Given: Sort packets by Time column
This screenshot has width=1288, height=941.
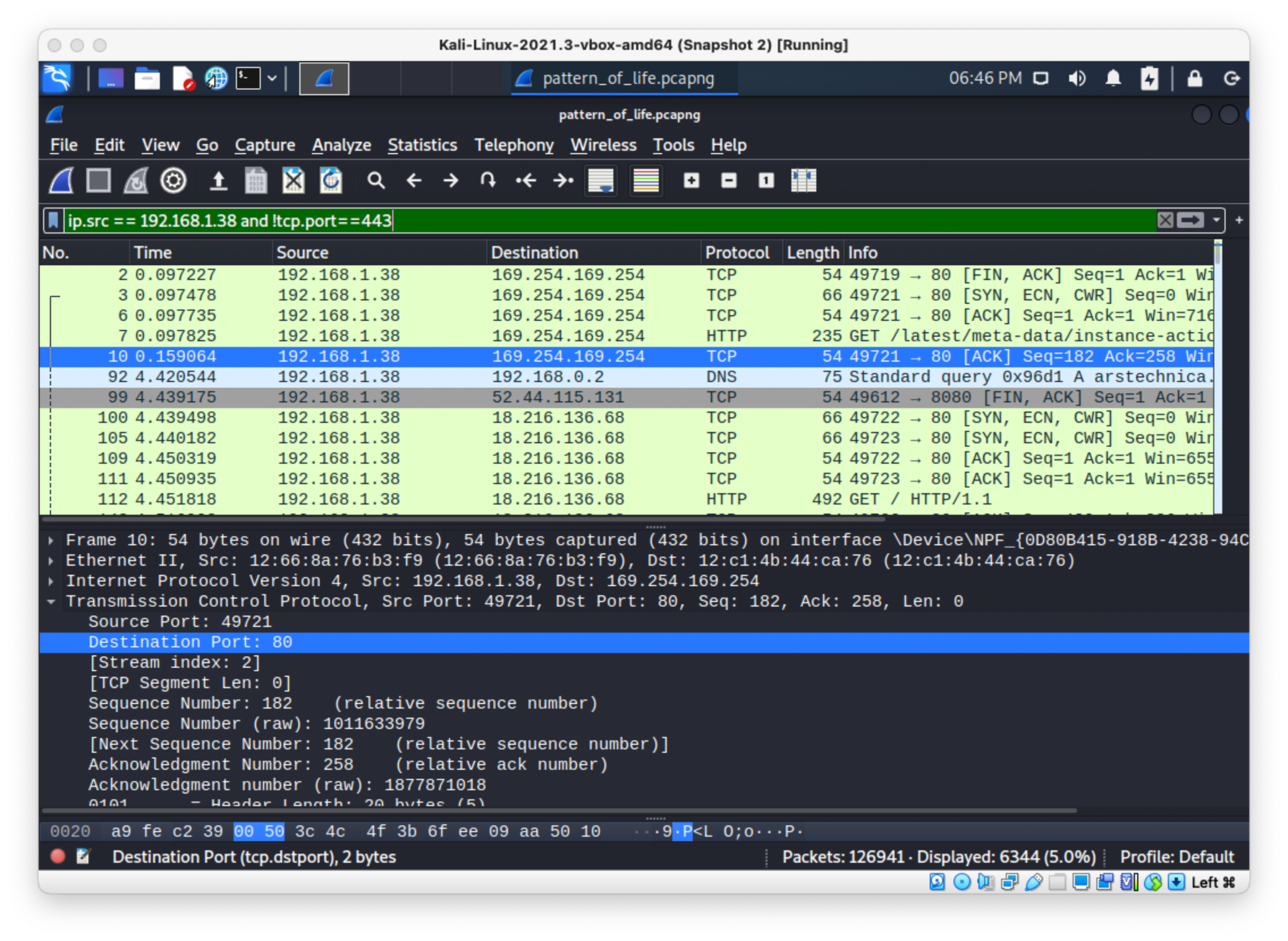Looking at the screenshot, I should tap(201, 253).
